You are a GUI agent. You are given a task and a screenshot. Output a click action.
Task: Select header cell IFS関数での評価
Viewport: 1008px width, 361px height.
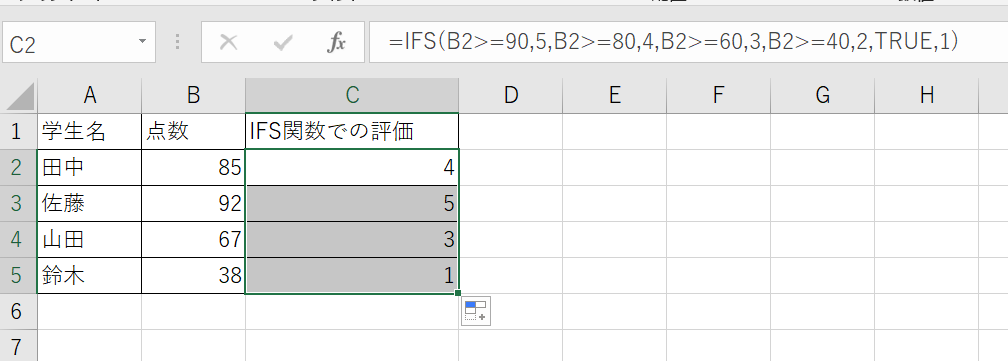(352, 132)
